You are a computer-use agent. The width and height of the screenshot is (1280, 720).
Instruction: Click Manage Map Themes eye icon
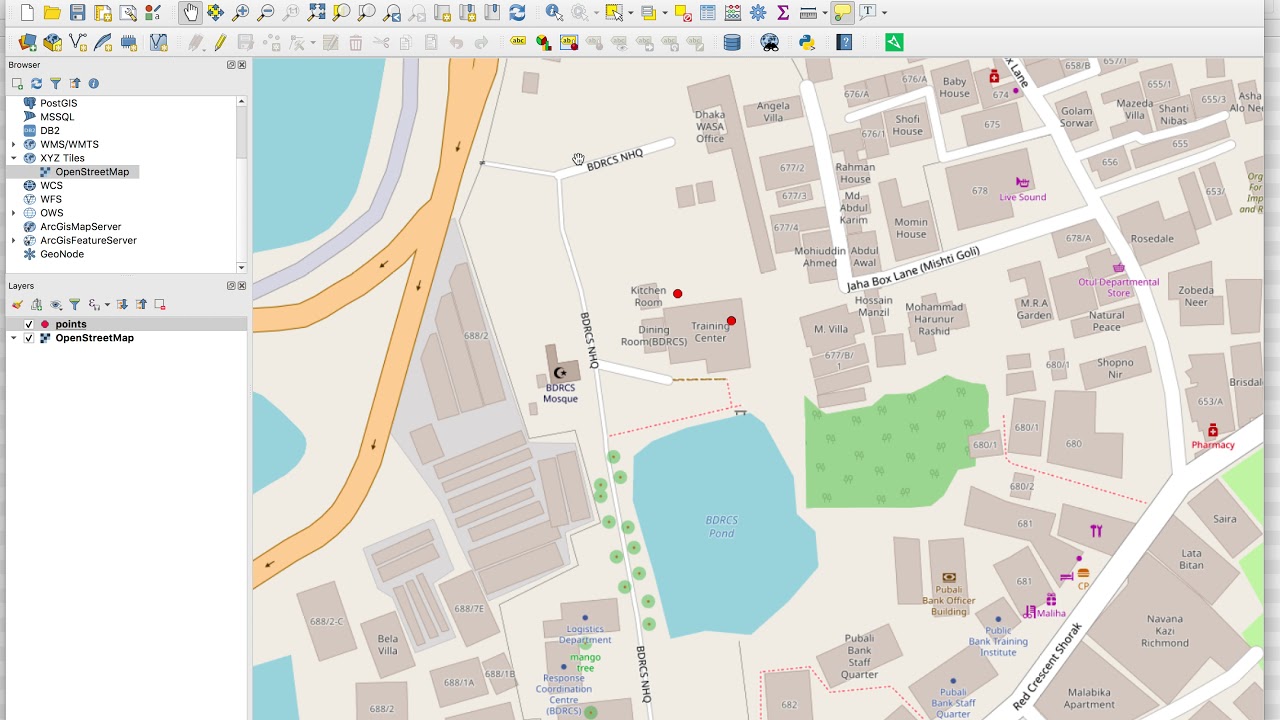pyautogui.click(x=56, y=305)
